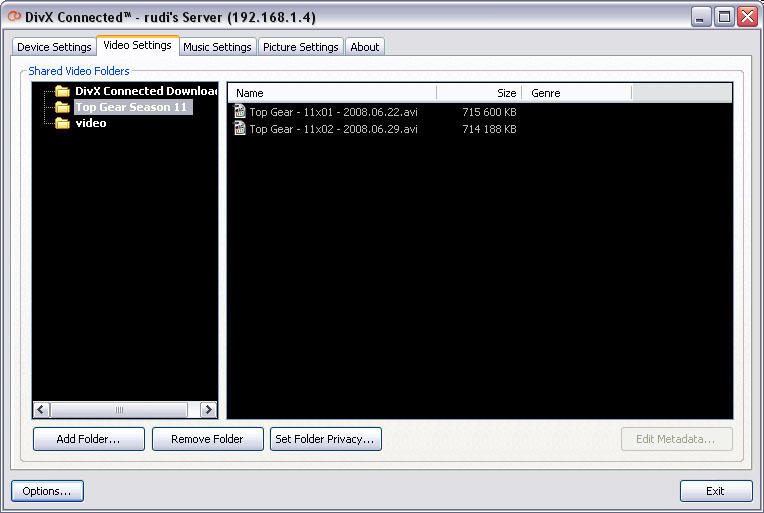The width and height of the screenshot is (764, 513).
Task: Open Set Folder Privacy... dialog
Action: [x=325, y=439]
